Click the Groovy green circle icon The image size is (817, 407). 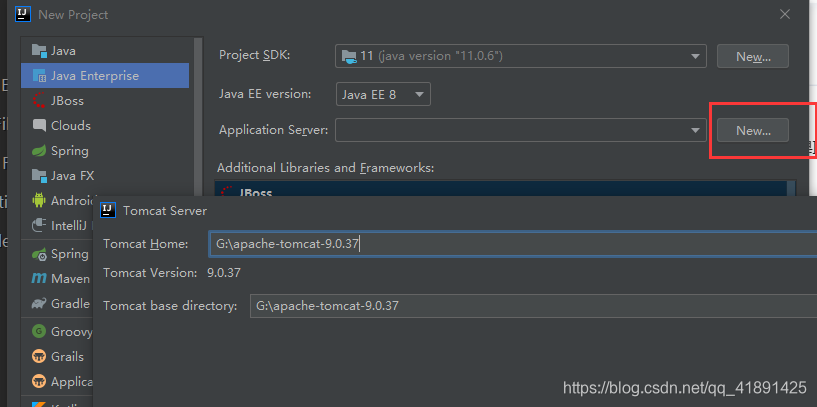[40, 330]
